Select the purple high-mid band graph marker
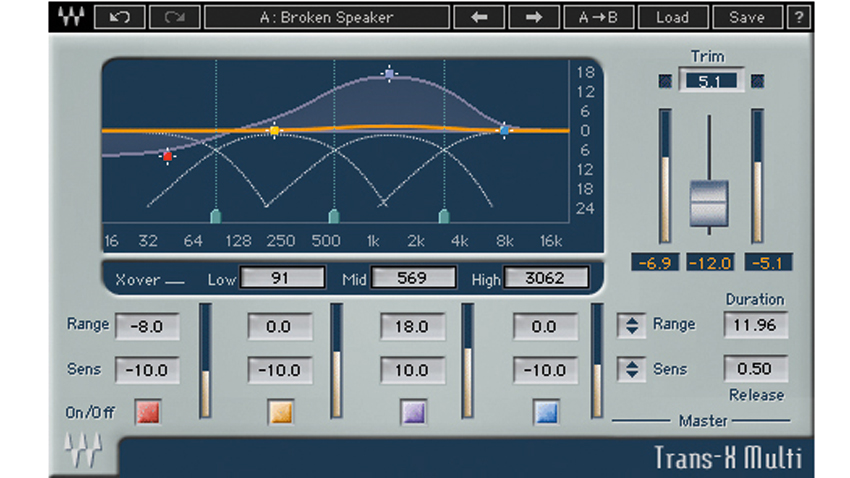The width and height of the screenshot is (850, 478). [x=389, y=74]
